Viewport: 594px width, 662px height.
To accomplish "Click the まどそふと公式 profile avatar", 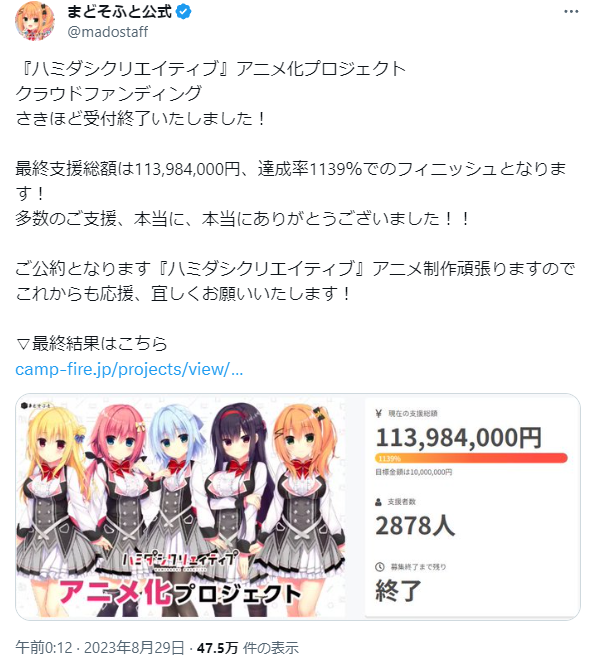I will (x=35, y=21).
